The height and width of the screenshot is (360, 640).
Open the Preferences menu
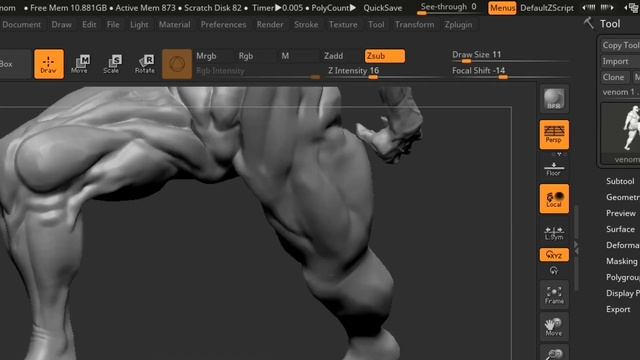(223, 24)
